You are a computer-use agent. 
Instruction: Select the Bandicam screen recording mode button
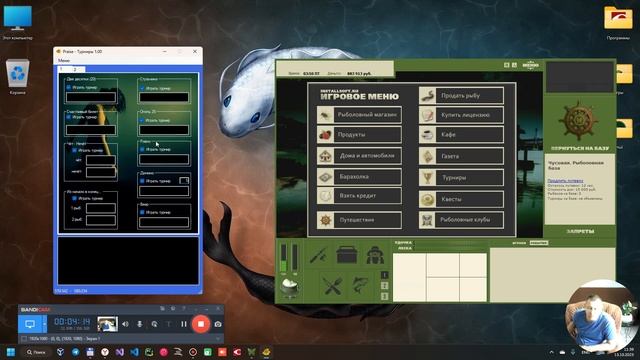click(30, 324)
